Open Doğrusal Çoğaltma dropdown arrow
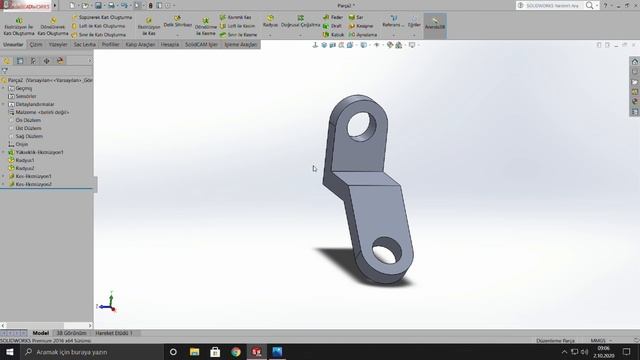The height and width of the screenshot is (360, 640). (x=300, y=35)
